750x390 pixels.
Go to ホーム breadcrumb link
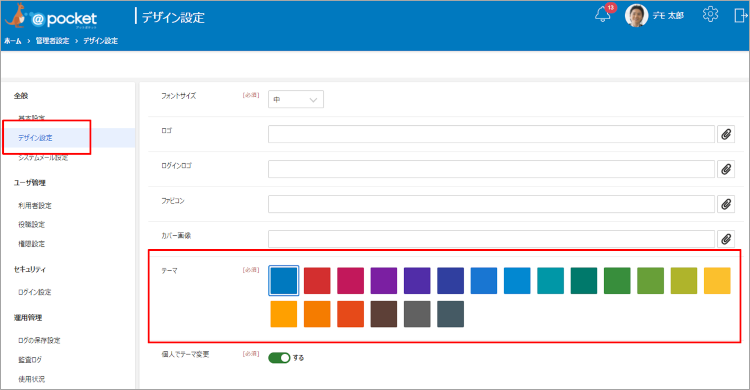tap(12, 41)
